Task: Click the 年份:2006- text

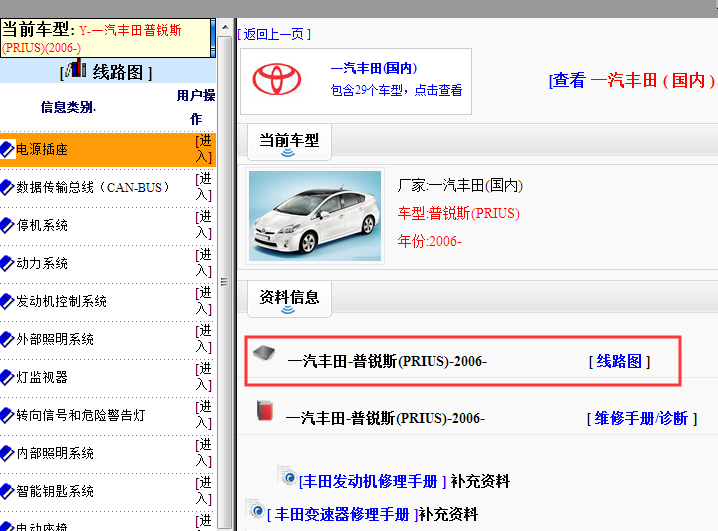Action: coord(430,241)
